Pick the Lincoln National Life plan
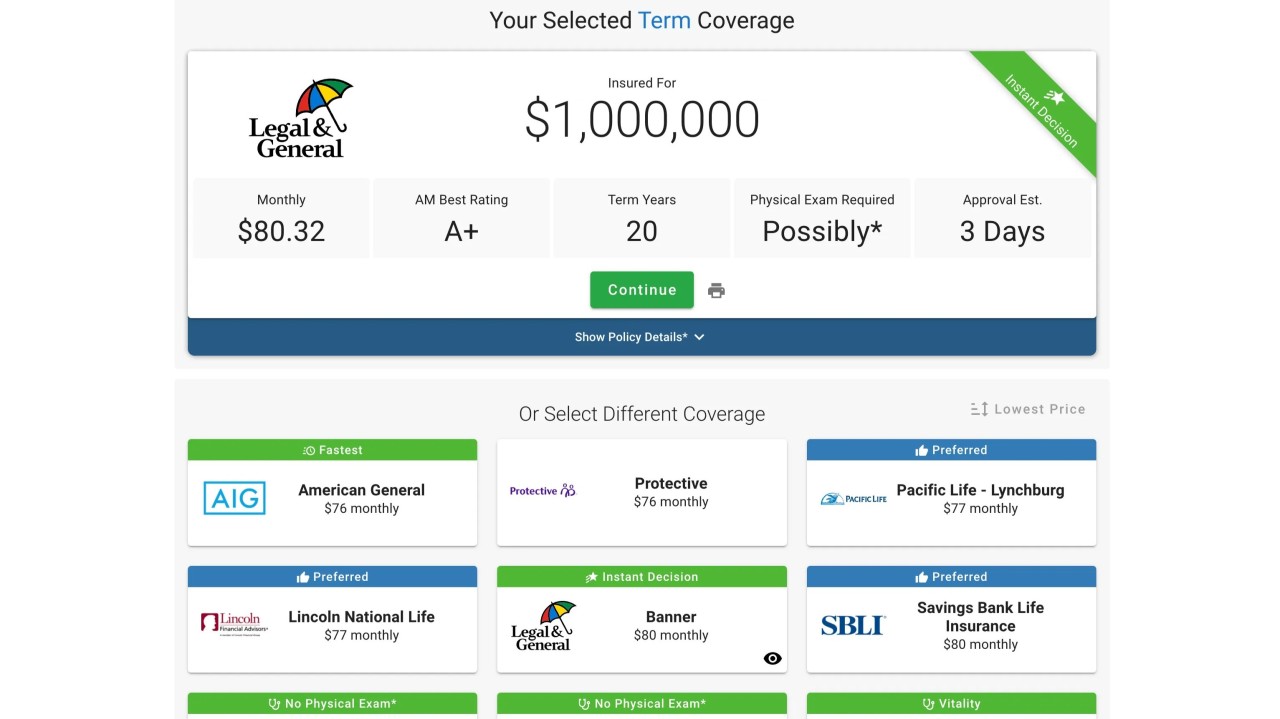 [361, 625]
